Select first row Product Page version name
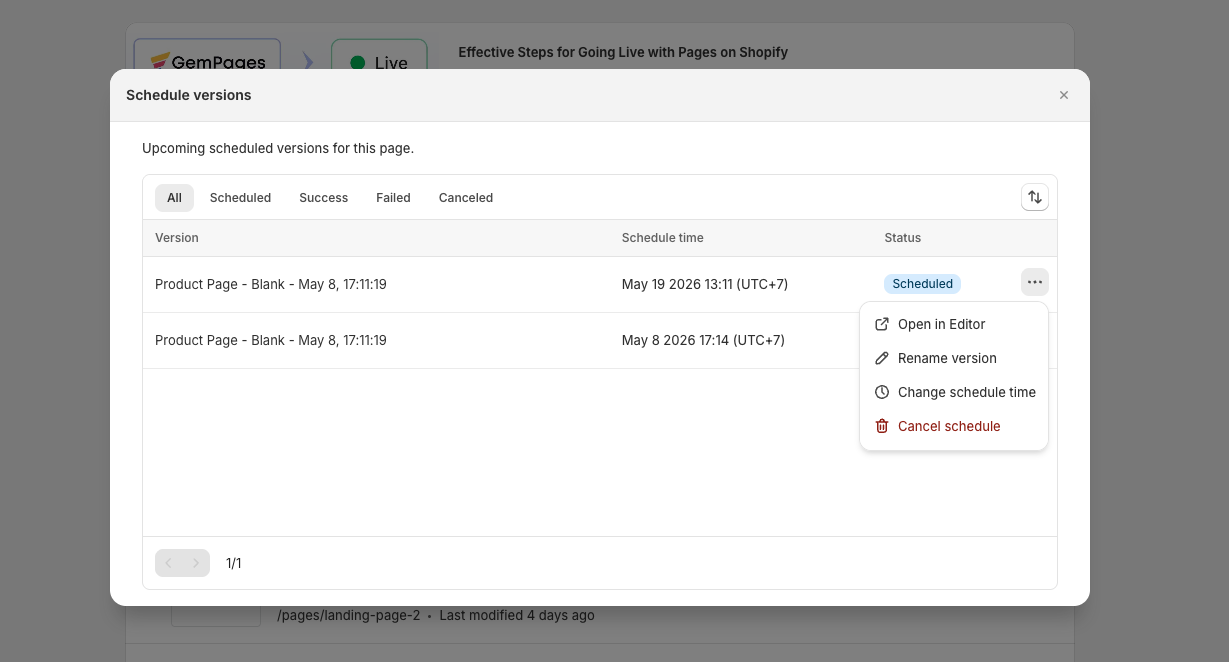The height and width of the screenshot is (662, 1229). (x=271, y=284)
